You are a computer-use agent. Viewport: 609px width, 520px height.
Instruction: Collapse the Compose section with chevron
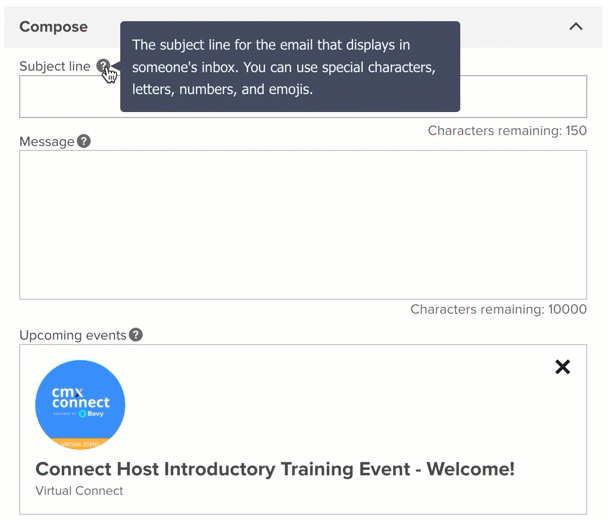coord(576,26)
